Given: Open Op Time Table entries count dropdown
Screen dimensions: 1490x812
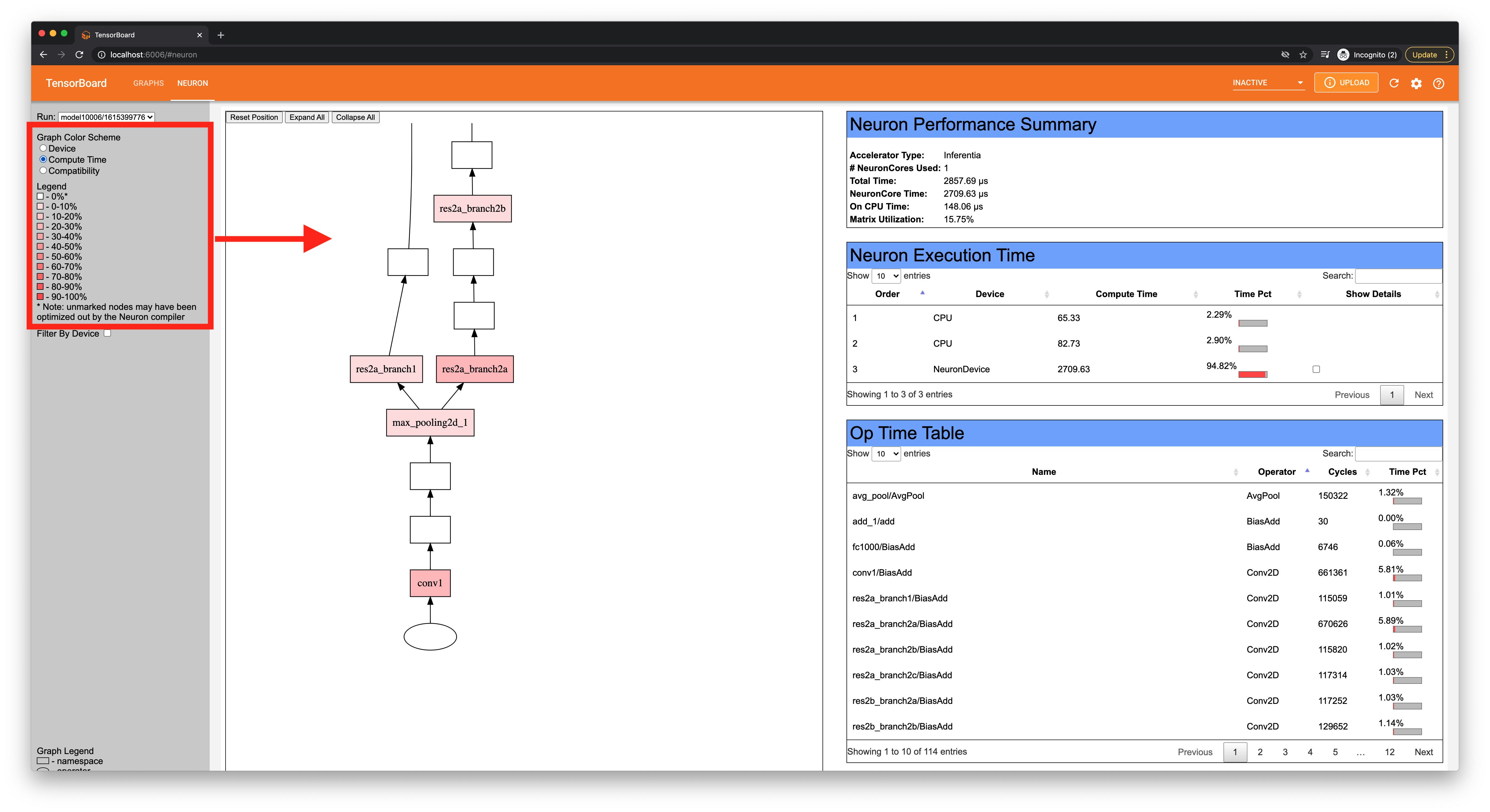Looking at the screenshot, I should pyautogui.click(x=886, y=454).
